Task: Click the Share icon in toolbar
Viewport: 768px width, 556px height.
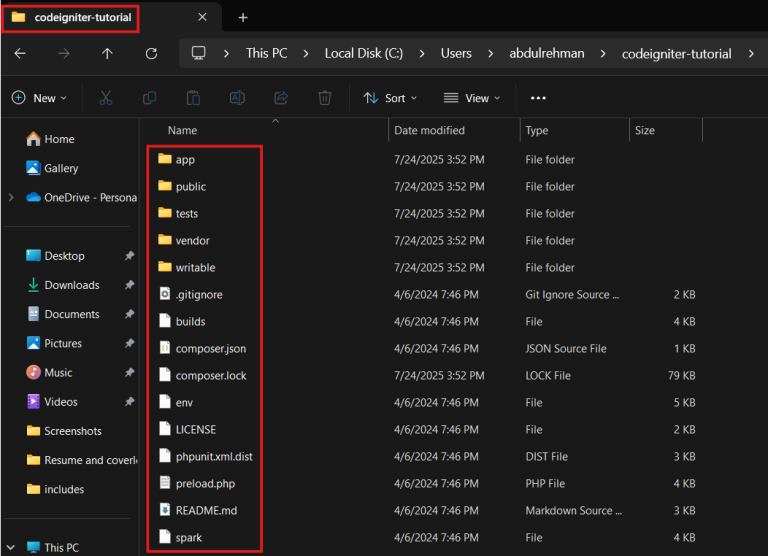Action: (281, 98)
